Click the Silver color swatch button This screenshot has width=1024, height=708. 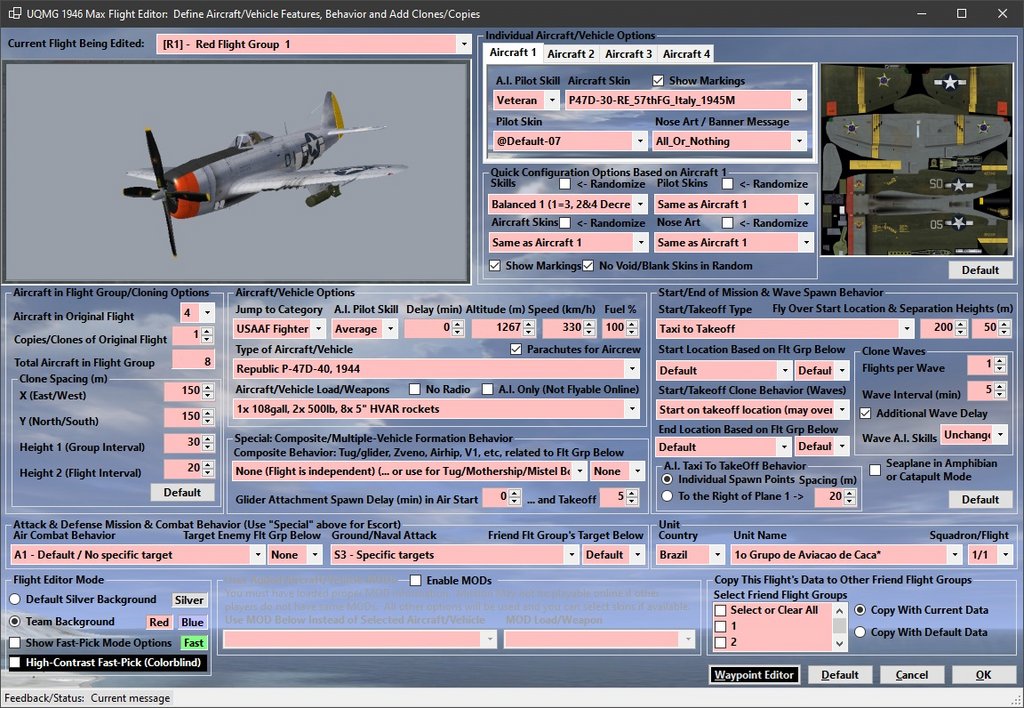(x=189, y=600)
